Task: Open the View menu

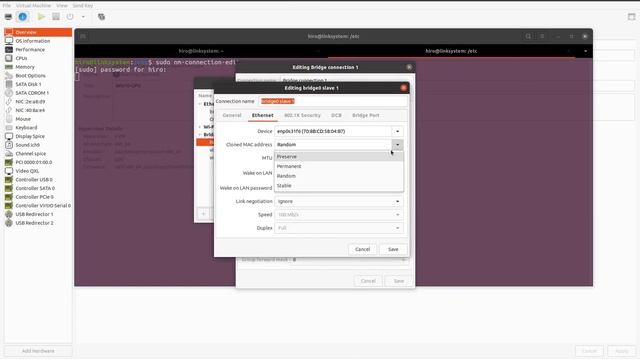Action: click(62, 6)
